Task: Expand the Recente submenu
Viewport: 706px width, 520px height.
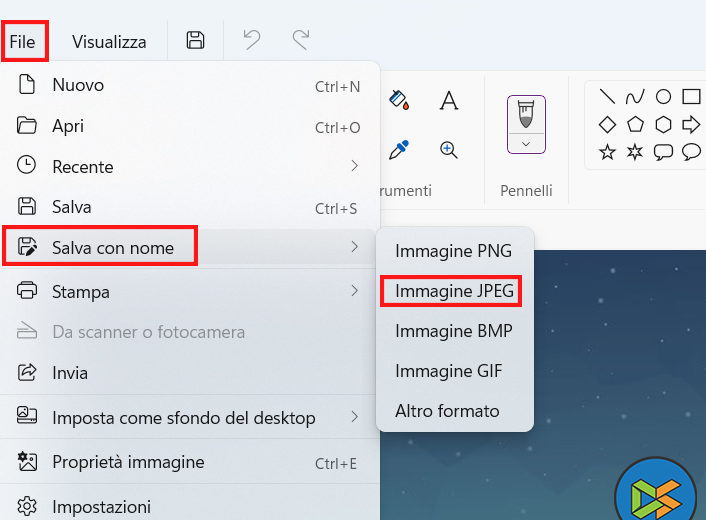Action: (x=189, y=167)
